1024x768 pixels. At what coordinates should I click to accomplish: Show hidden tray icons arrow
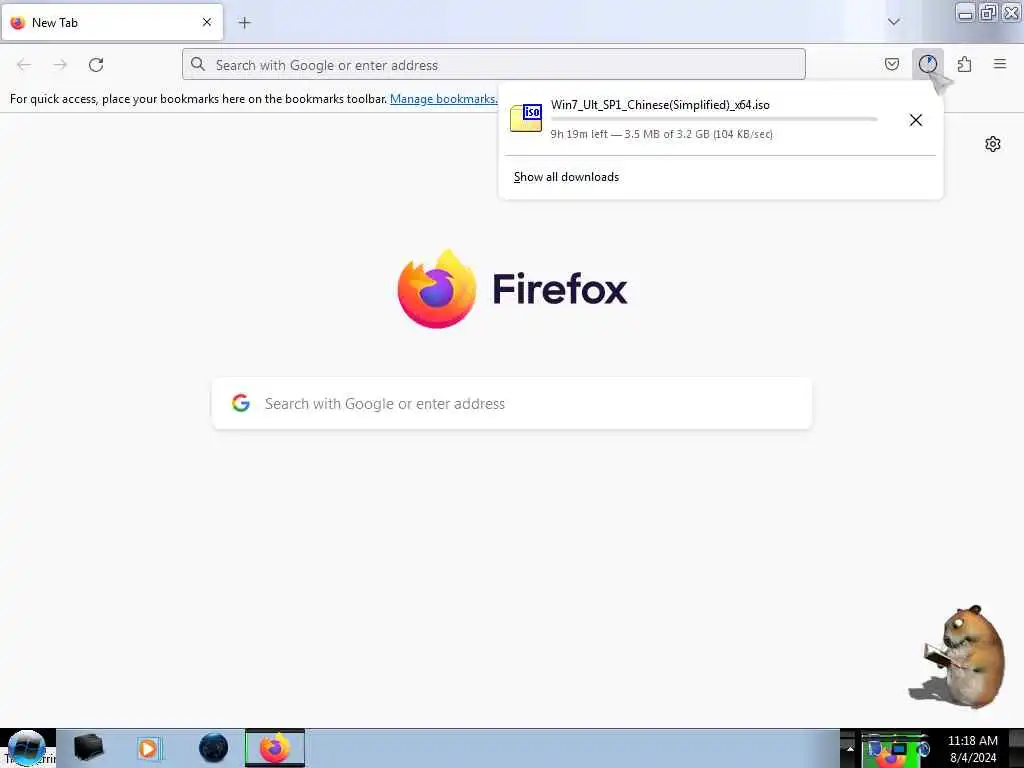click(x=849, y=748)
